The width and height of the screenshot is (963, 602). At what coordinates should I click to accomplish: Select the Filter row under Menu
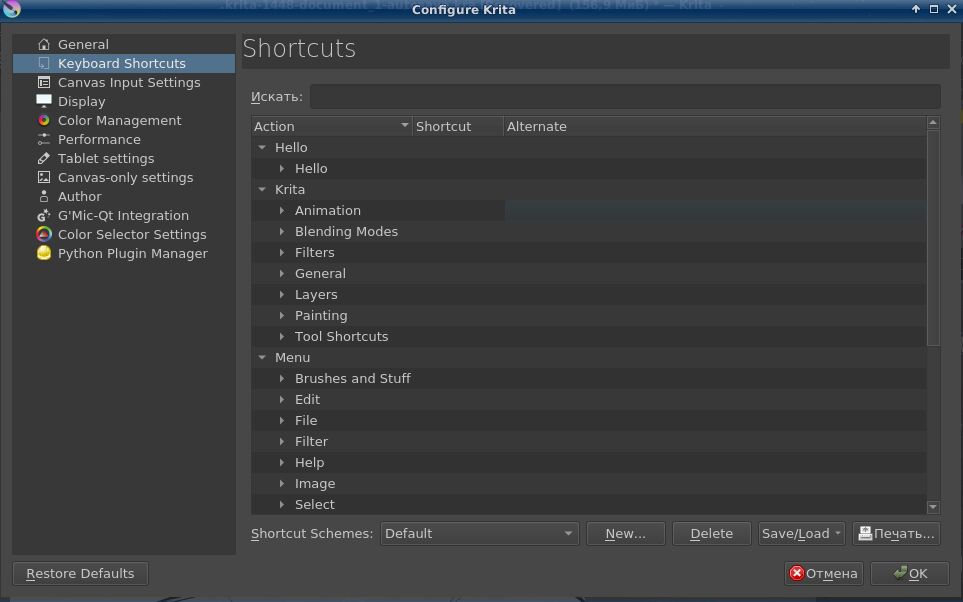(x=589, y=441)
